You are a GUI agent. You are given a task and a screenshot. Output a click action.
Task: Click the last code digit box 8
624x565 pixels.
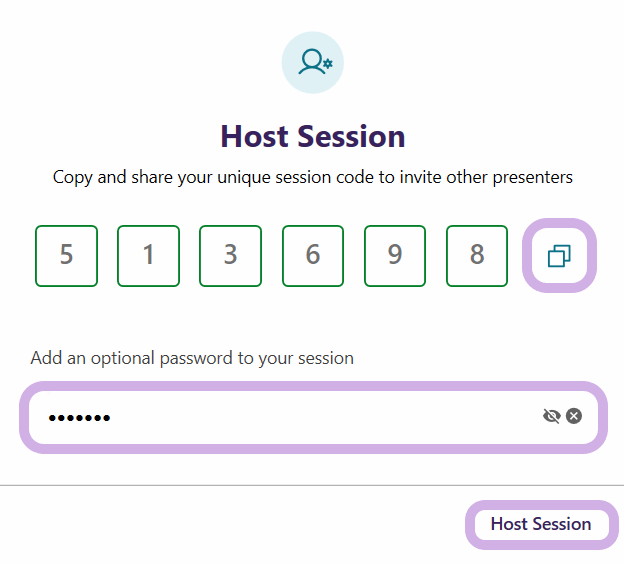[x=477, y=256]
